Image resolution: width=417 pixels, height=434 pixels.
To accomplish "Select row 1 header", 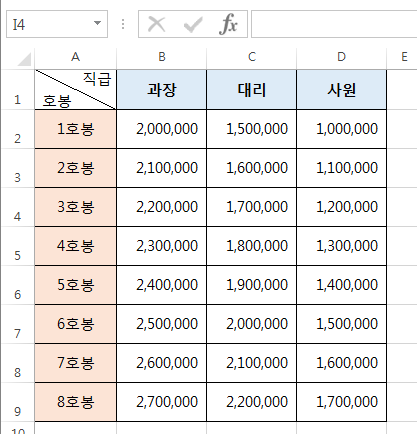I will [x=18, y=90].
